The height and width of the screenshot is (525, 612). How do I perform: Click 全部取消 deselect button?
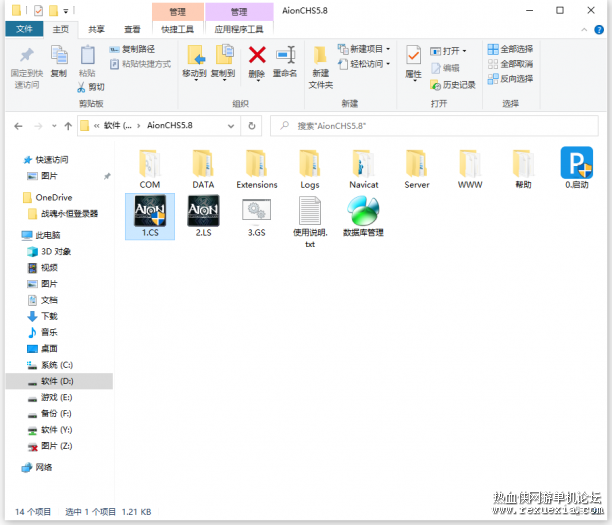click(510, 64)
